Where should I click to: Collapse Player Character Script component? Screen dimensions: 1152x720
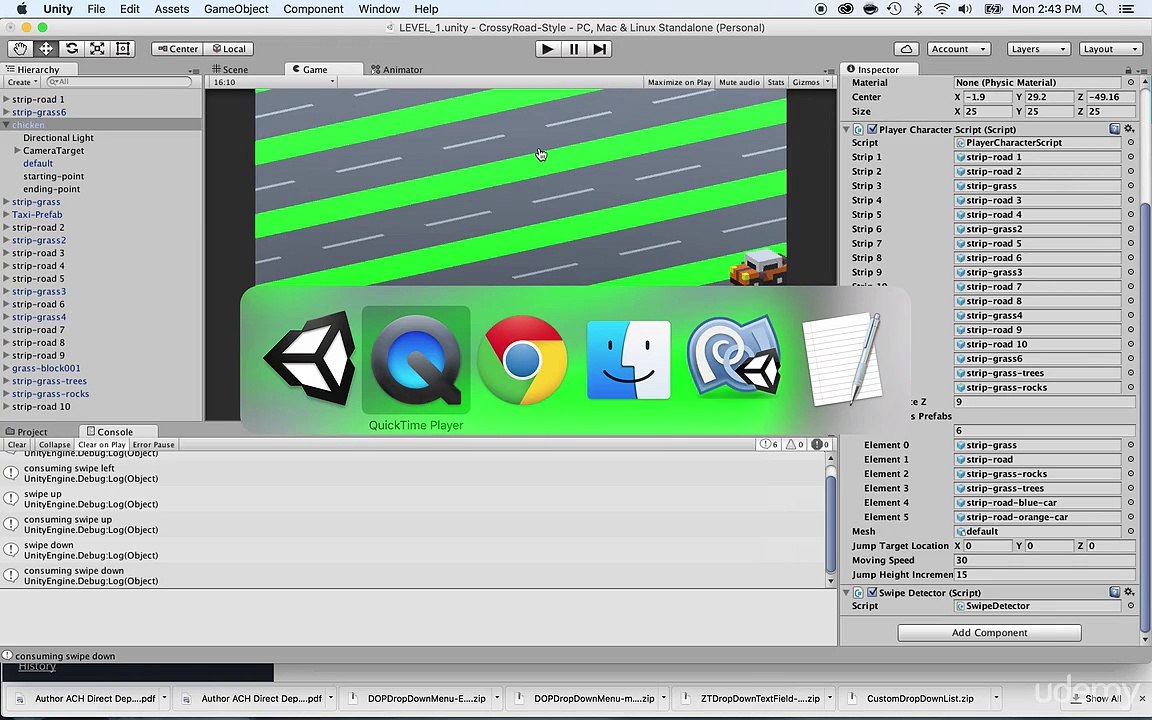[x=846, y=129]
